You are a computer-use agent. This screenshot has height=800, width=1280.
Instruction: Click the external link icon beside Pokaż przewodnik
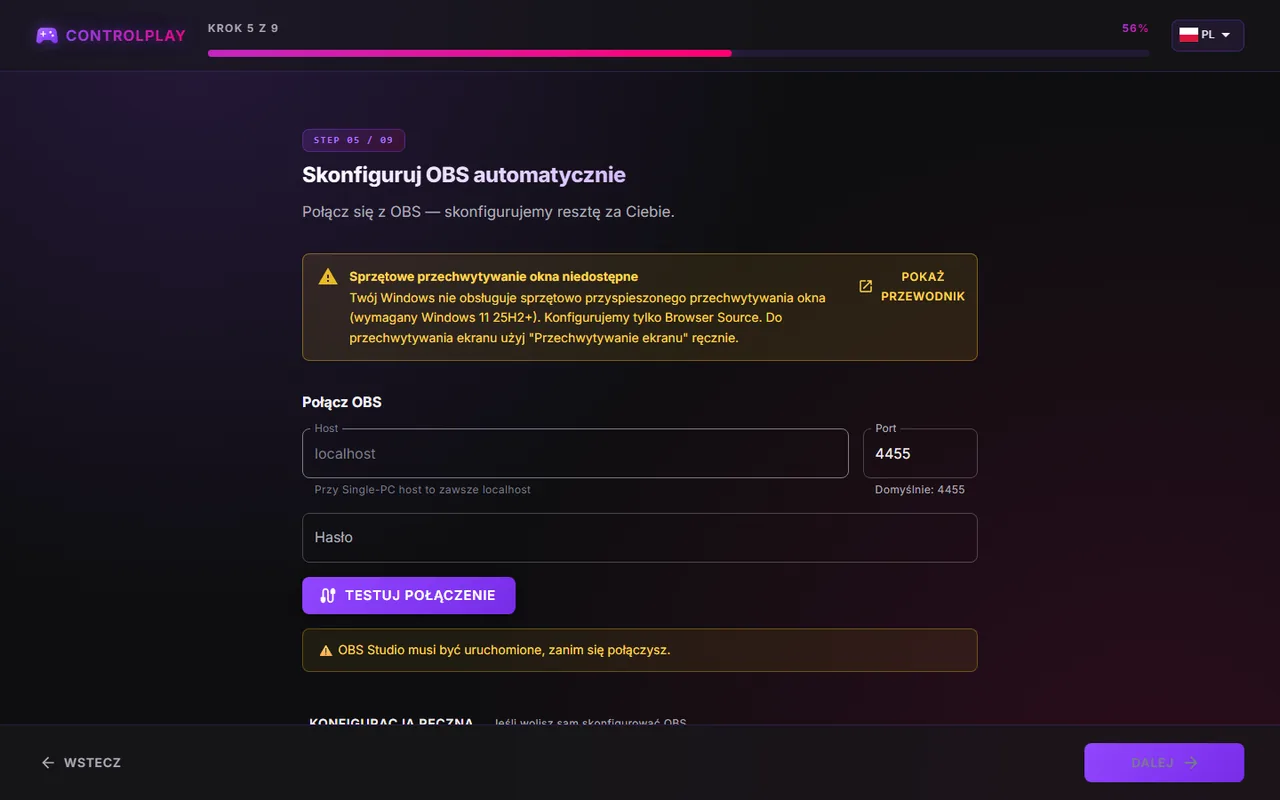click(x=866, y=286)
